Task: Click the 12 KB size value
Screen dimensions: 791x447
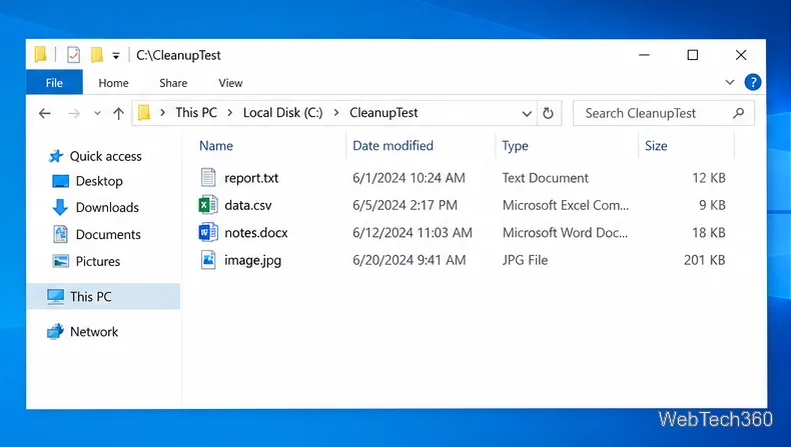Action: (x=709, y=178)
